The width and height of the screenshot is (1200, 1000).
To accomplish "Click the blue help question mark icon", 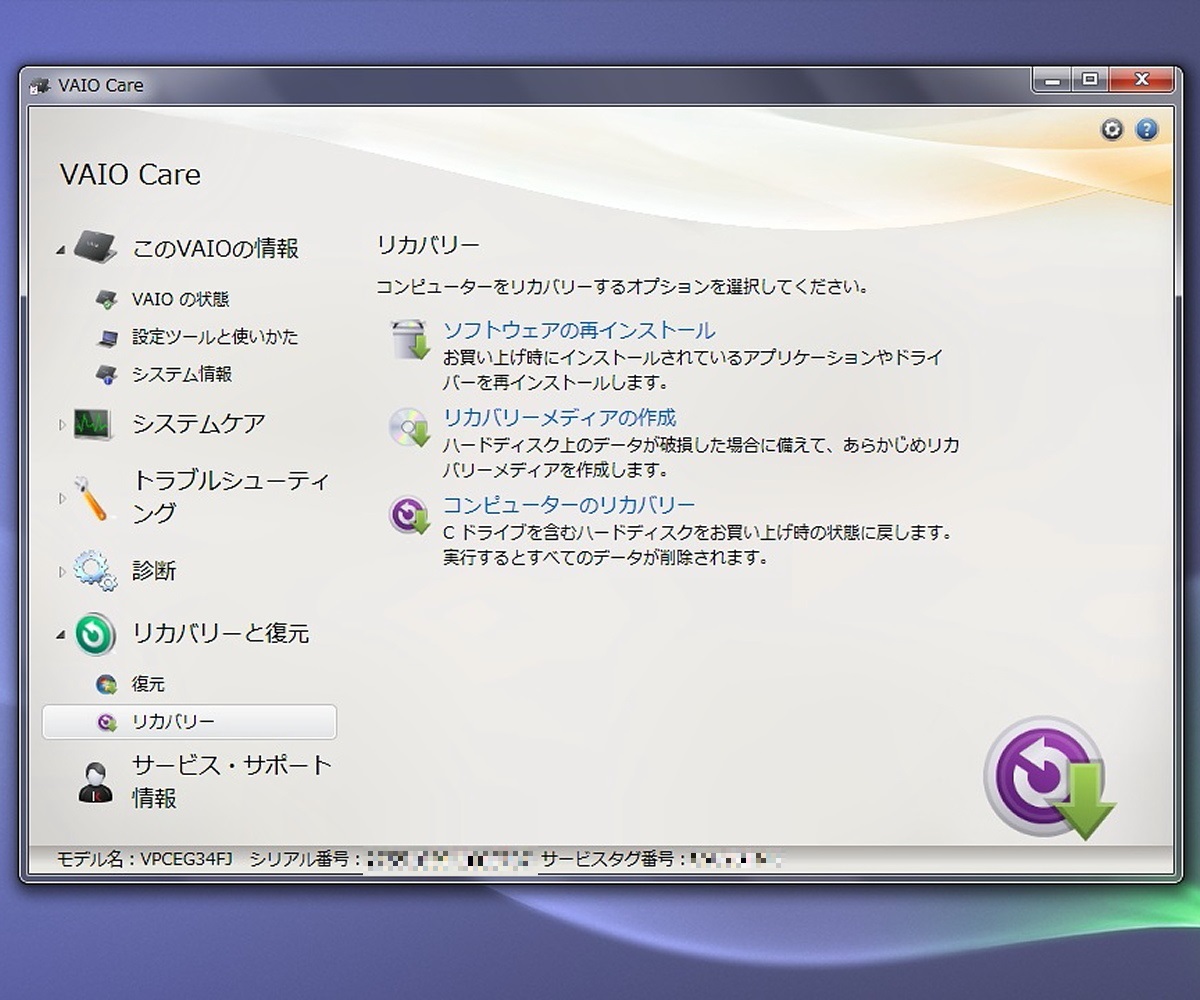I will pos(1147,129).
